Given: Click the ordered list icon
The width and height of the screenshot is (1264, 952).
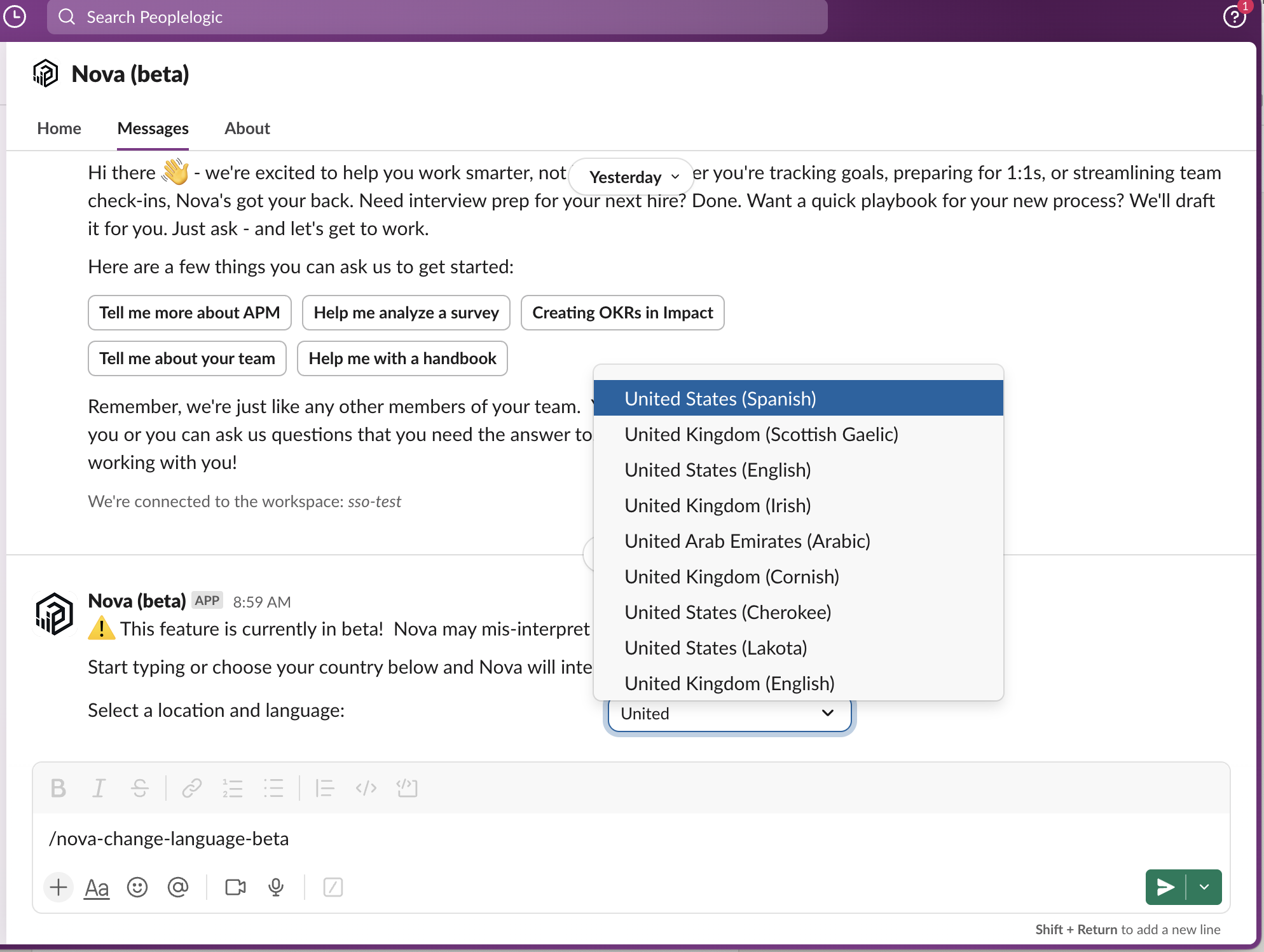Looking at the screenshot, I should 233,788.
